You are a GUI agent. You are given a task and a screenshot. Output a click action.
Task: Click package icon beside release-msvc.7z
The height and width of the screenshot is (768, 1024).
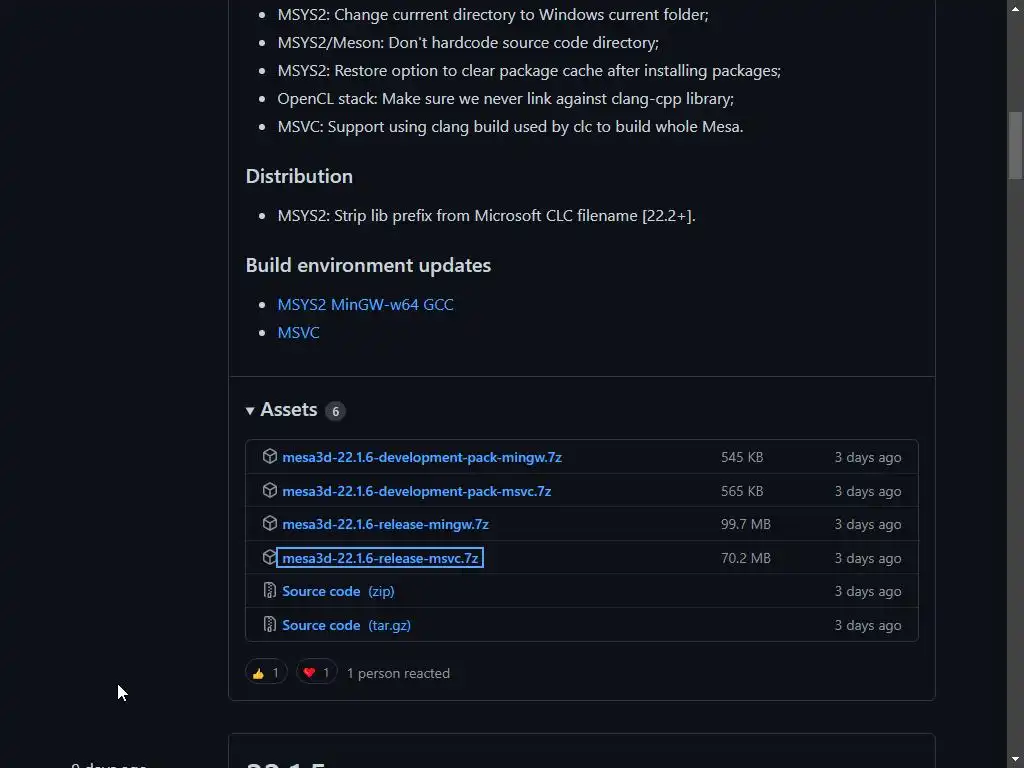(270, 558)
